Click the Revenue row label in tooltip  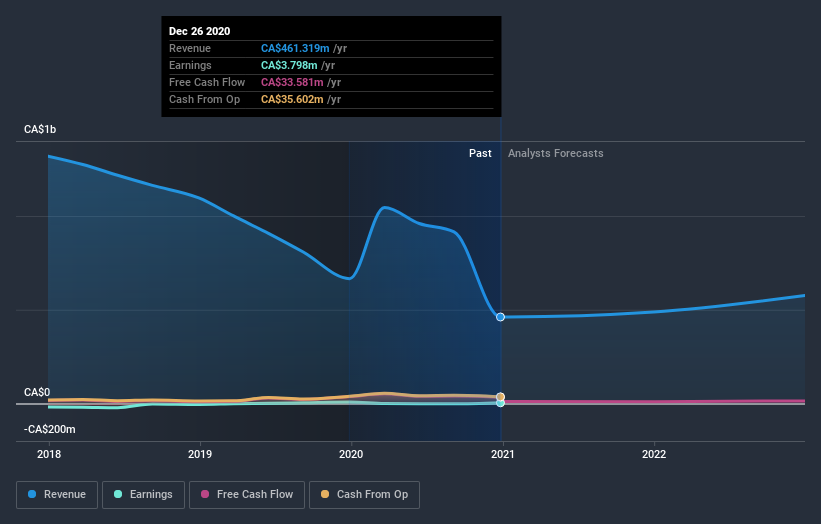(190, 48)
